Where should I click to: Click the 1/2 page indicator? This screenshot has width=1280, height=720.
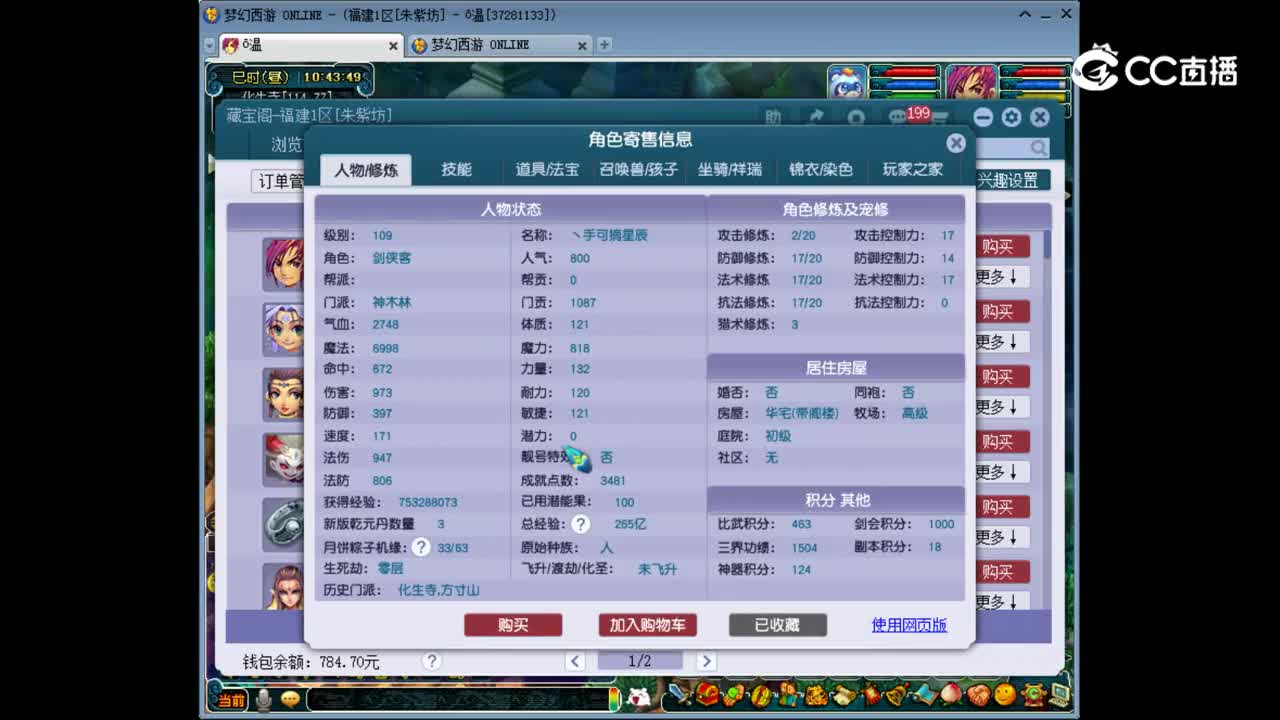pos(640,661)
